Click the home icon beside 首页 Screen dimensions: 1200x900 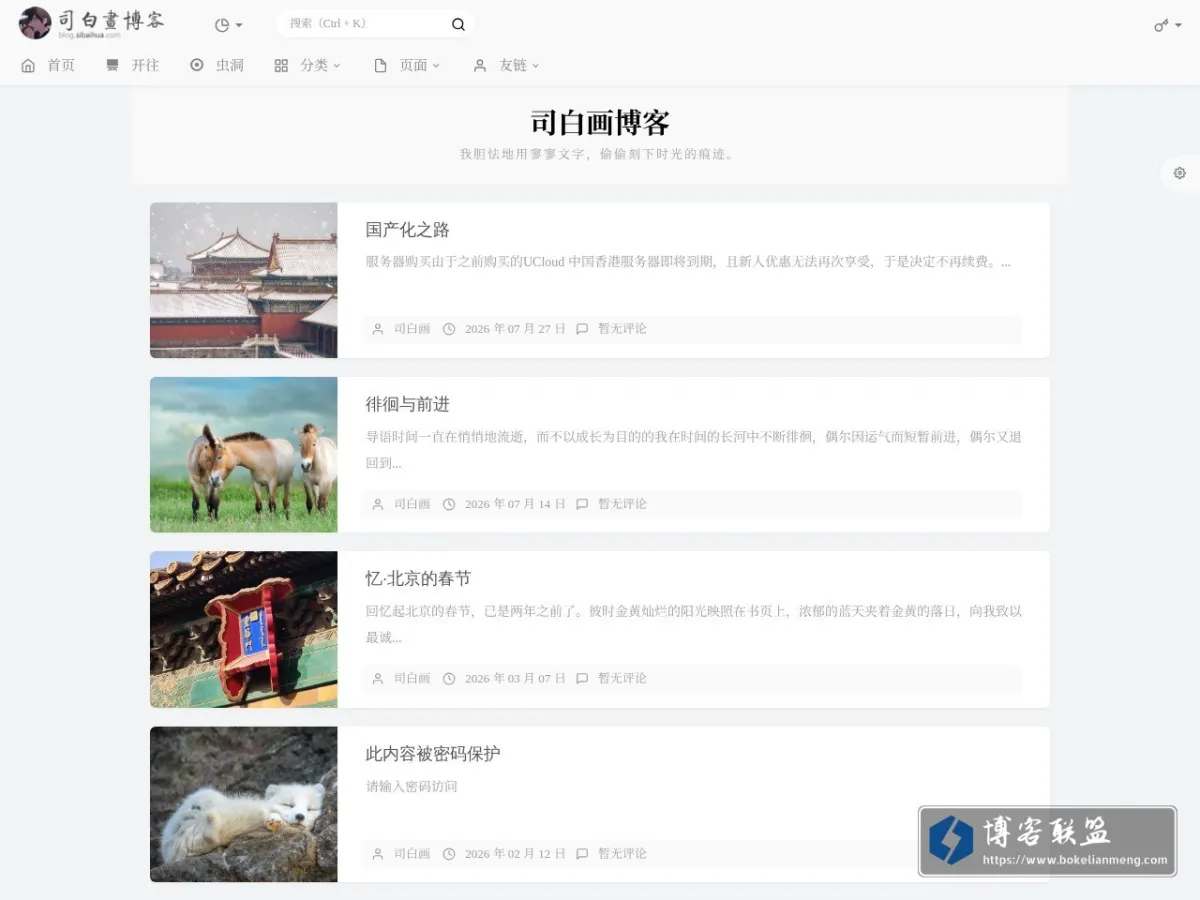click(28, 65)
